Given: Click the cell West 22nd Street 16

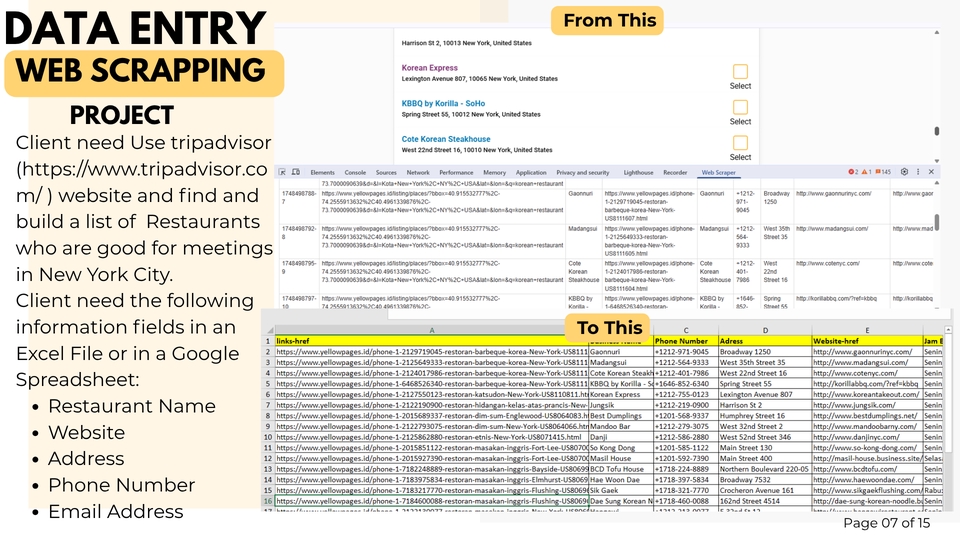Looking at the screenshot, I should click(765, 373).
